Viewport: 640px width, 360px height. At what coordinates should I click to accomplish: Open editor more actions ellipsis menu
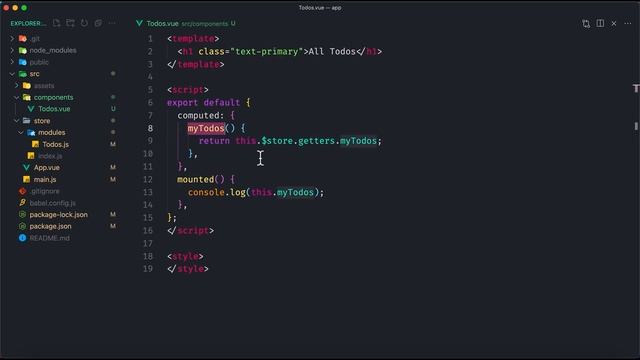pos(628,24)
